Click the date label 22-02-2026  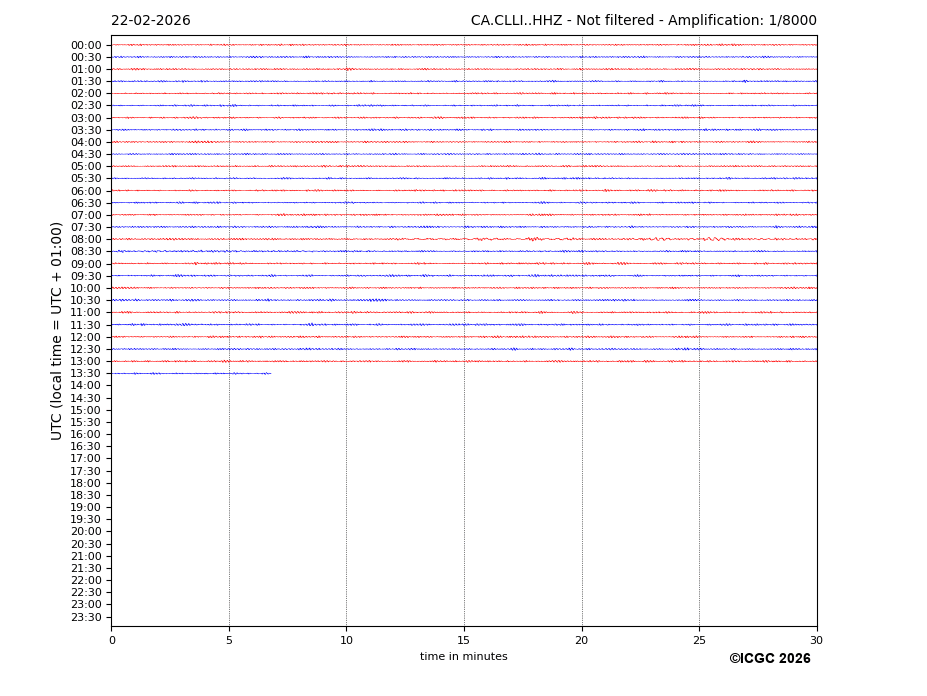point(150,21)
